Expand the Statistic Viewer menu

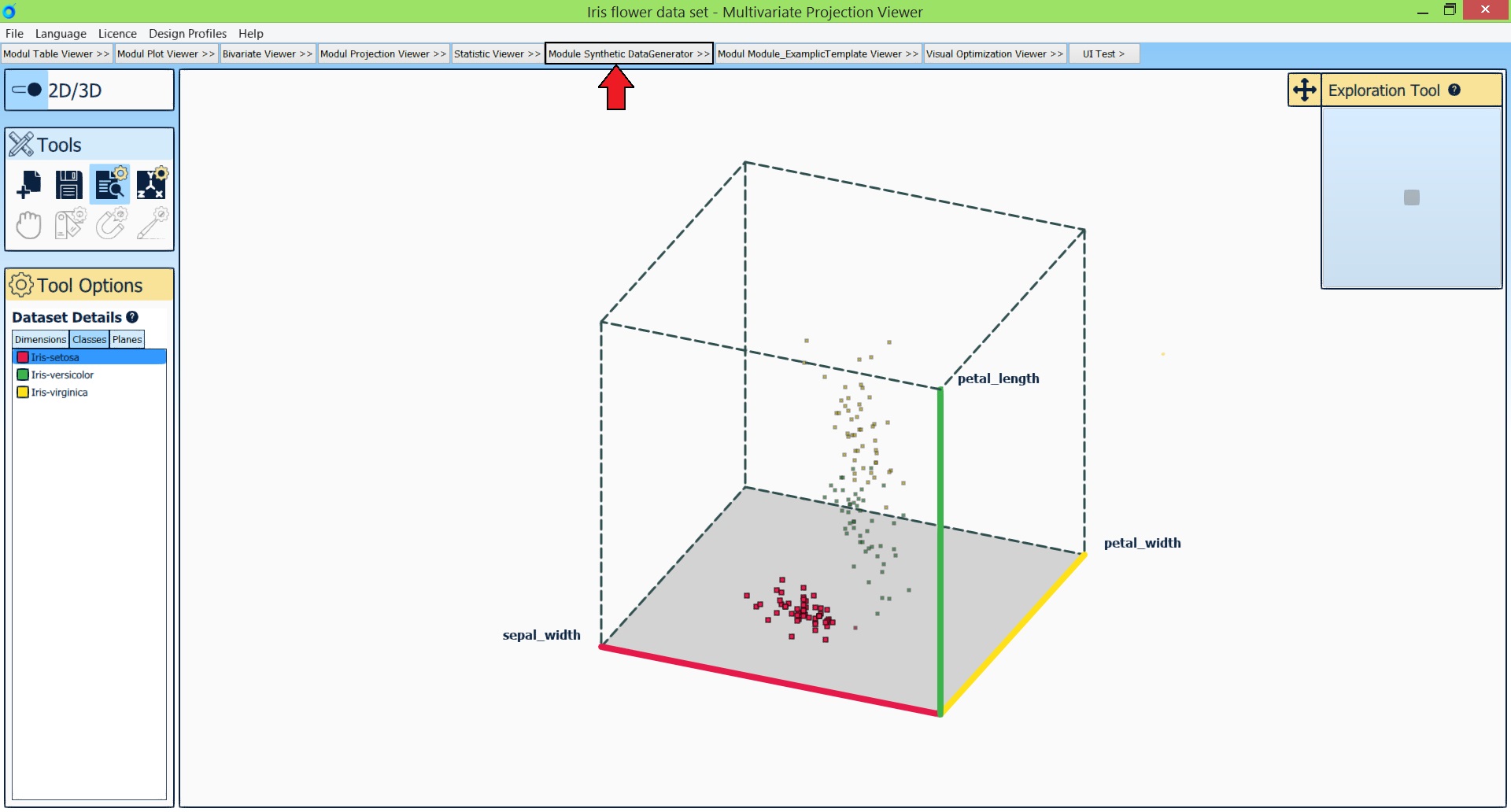point(497,54)
